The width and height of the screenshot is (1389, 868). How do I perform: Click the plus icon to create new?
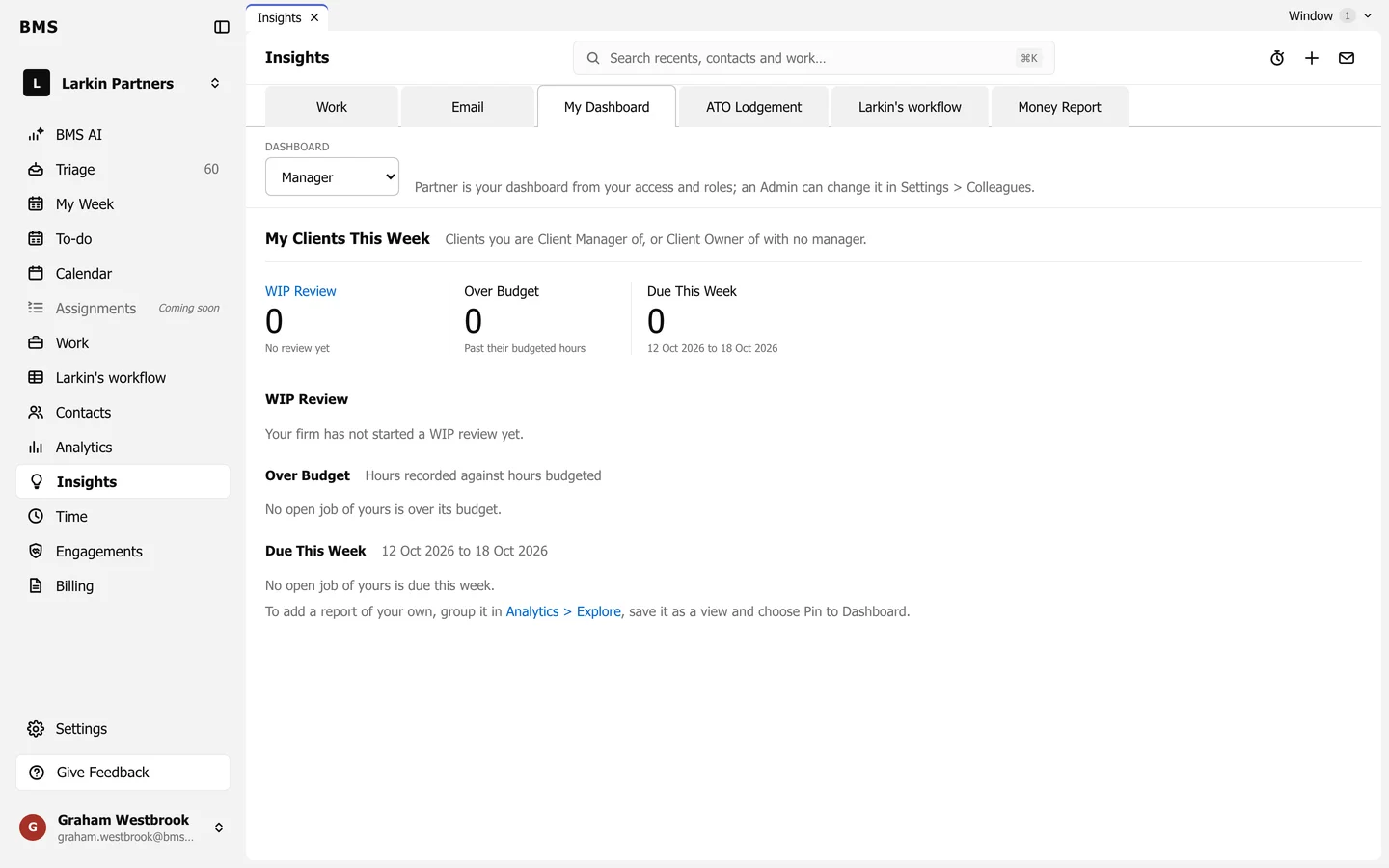point(1312,58)
